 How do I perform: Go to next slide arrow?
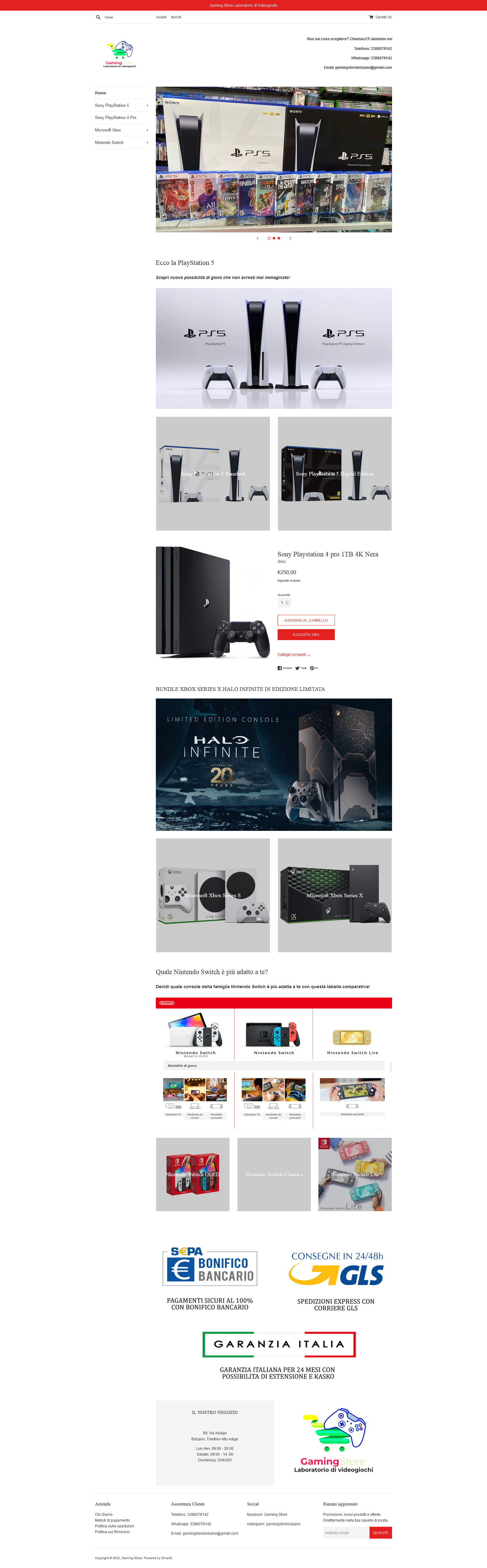coord(290,238)
